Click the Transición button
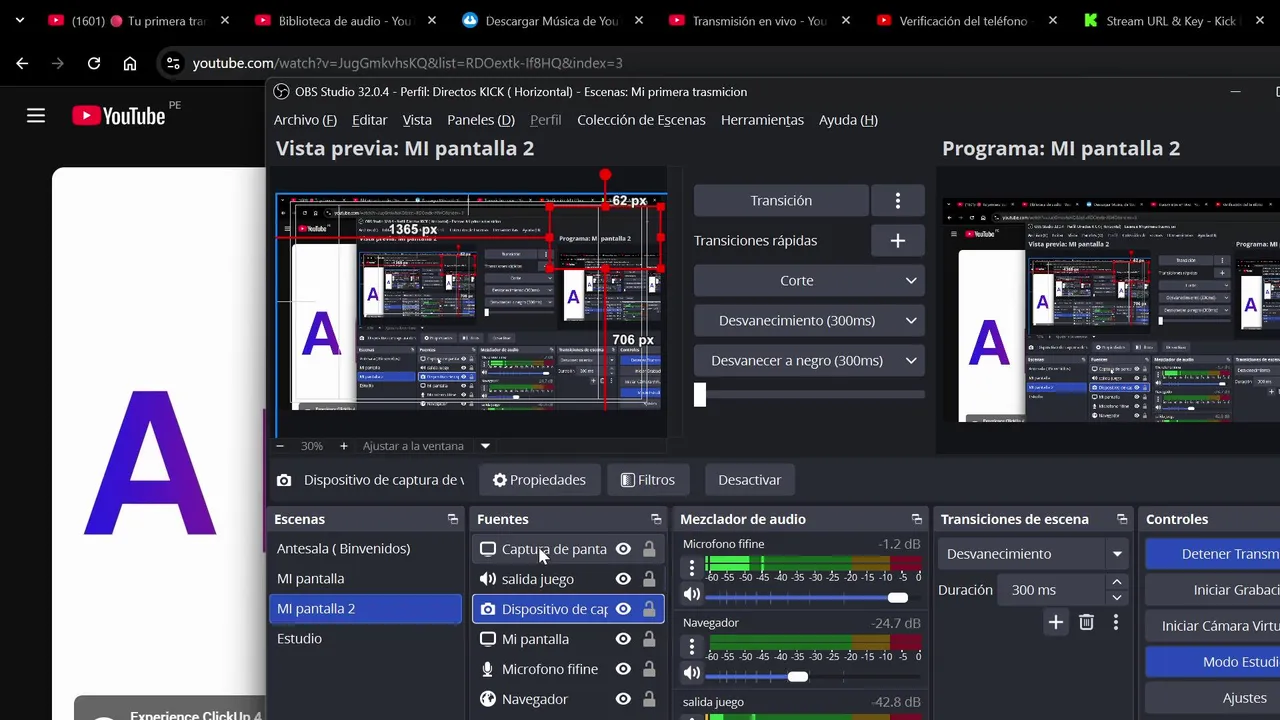 tap(781, 201)
